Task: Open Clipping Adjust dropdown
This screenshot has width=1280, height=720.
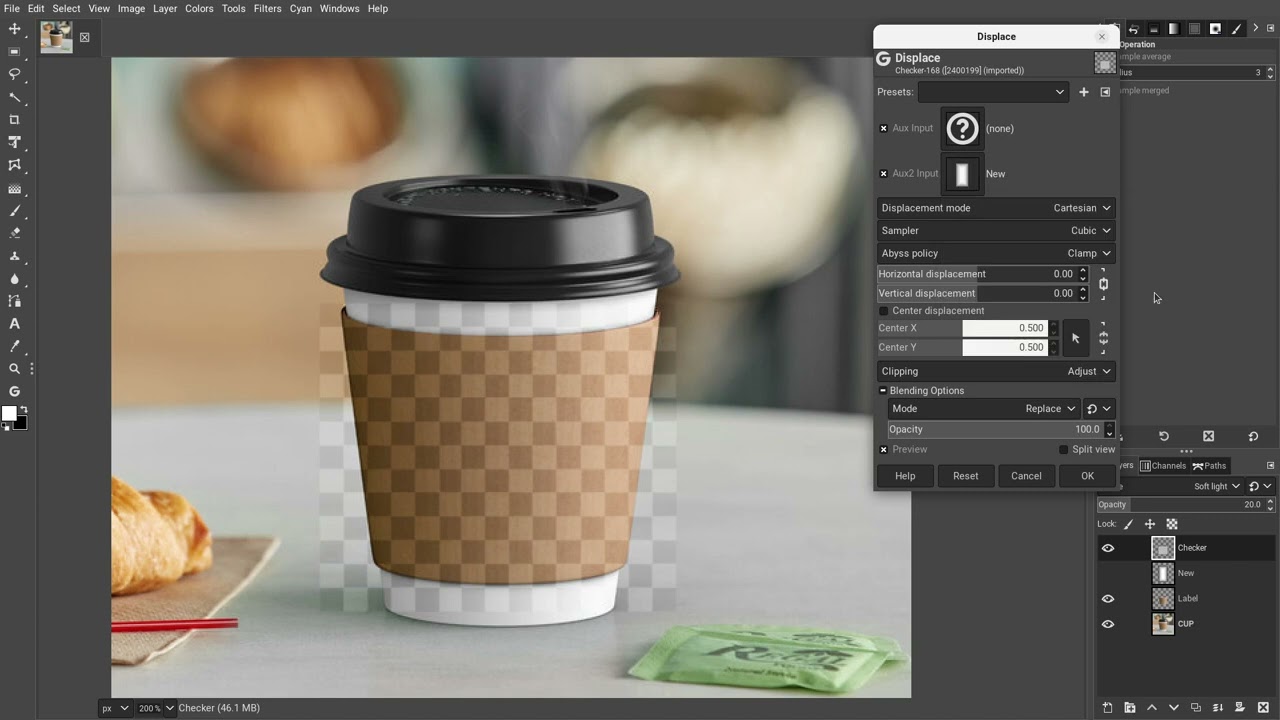Action: click(x=996, y=371)
